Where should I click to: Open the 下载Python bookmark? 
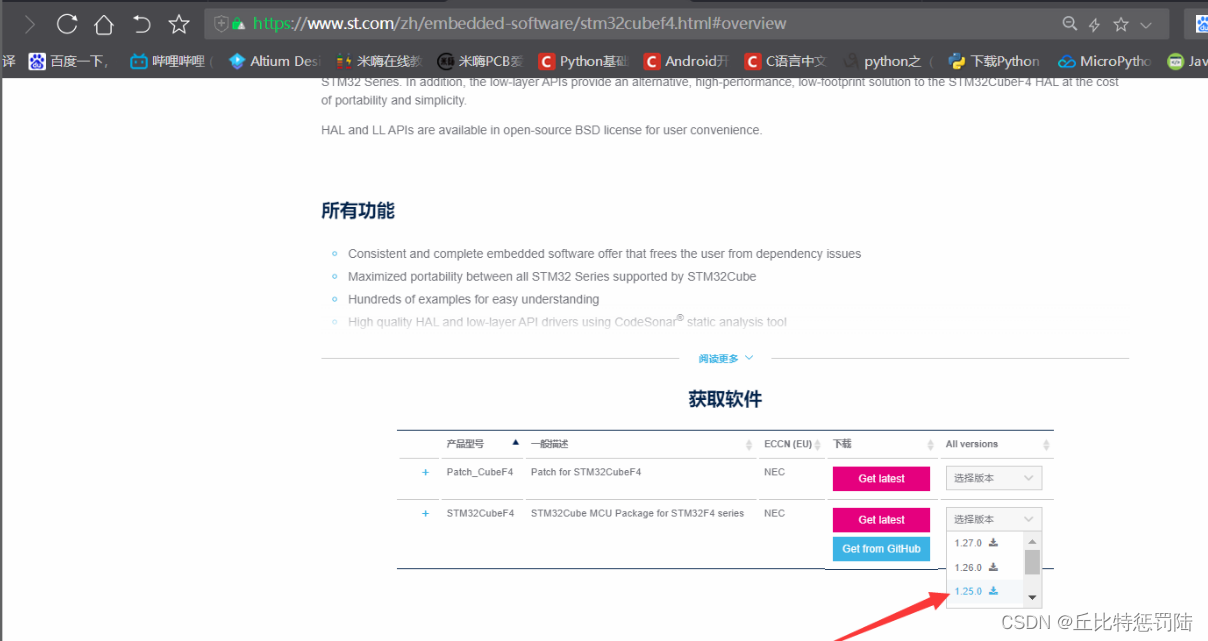point(994,61)
